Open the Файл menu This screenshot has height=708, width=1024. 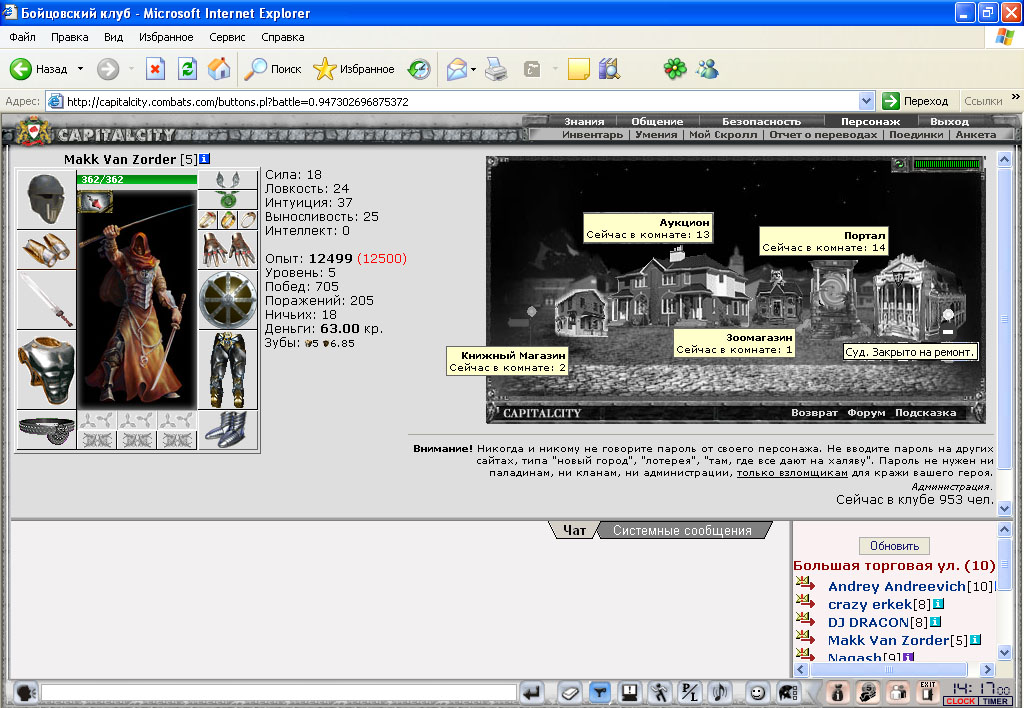(22, 37)
